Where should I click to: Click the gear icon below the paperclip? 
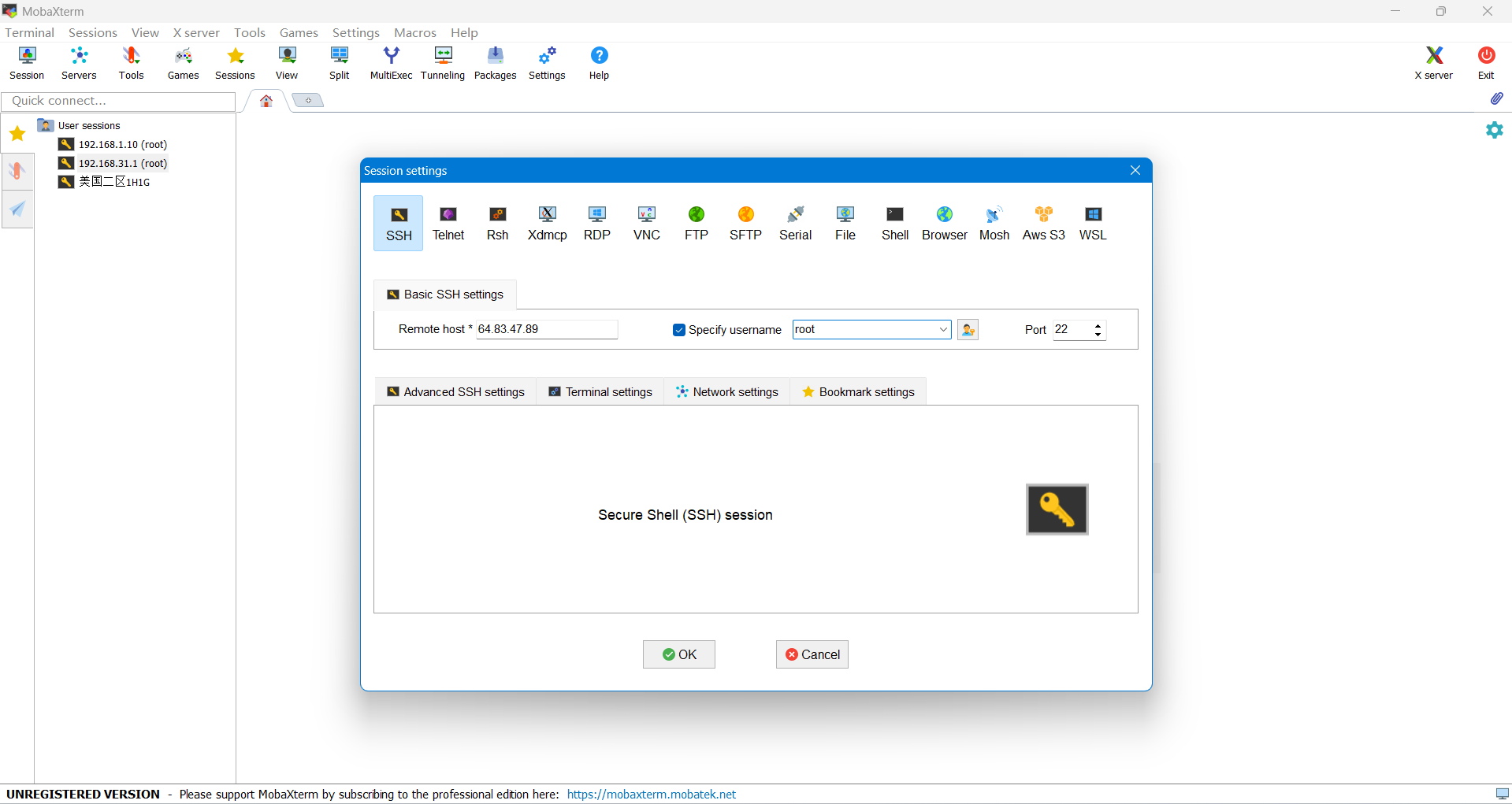[1495, 130]
